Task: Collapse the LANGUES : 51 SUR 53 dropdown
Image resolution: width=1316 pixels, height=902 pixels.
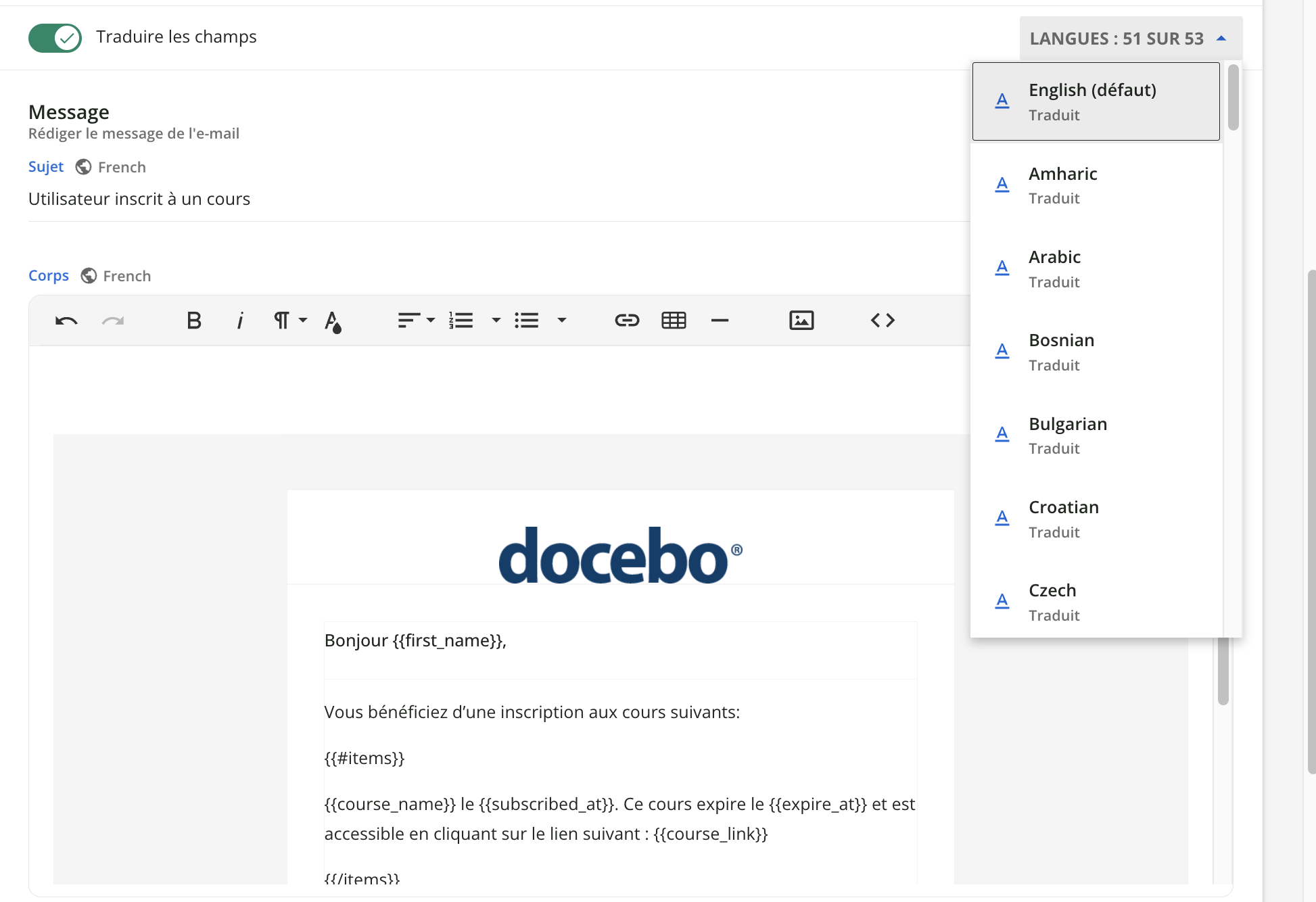Action: 1130,39
